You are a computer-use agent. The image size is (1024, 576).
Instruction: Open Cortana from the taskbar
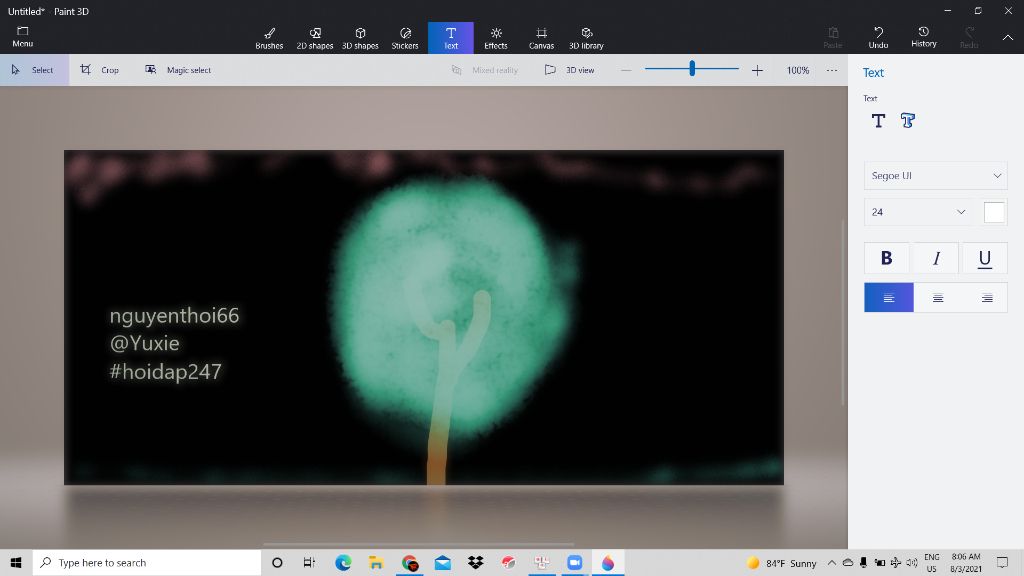277,562
